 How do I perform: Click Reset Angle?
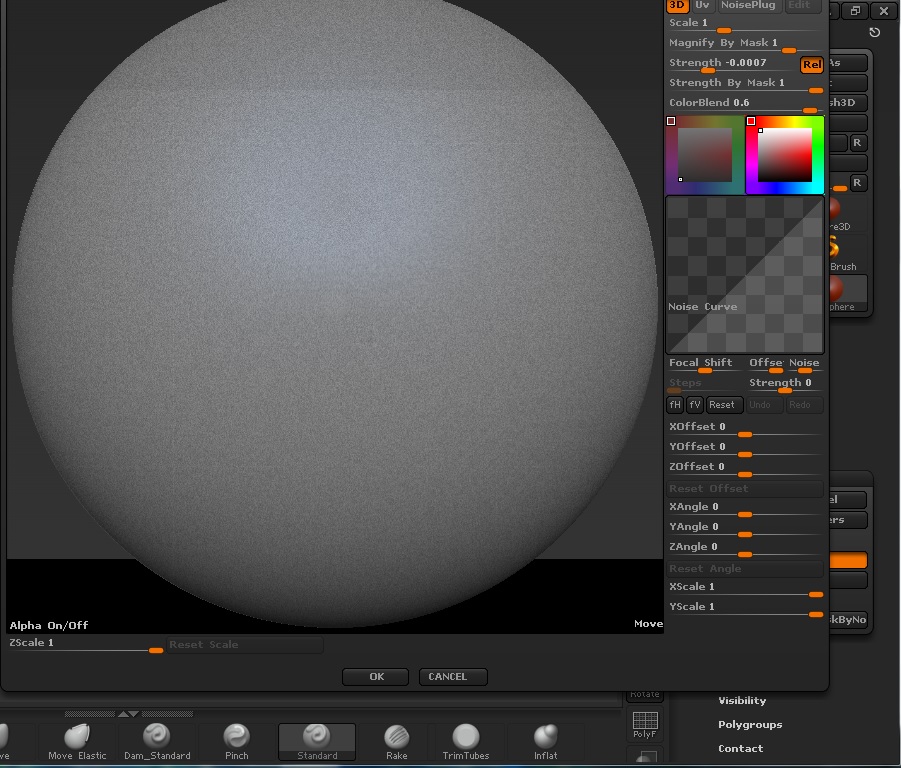(745, 568)
